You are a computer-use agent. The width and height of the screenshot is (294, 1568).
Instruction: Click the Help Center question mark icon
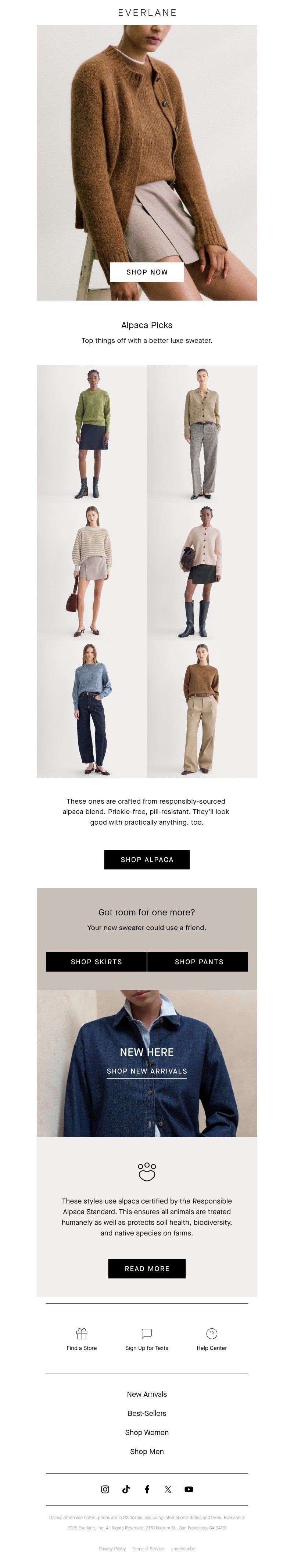click(212, 1334)
